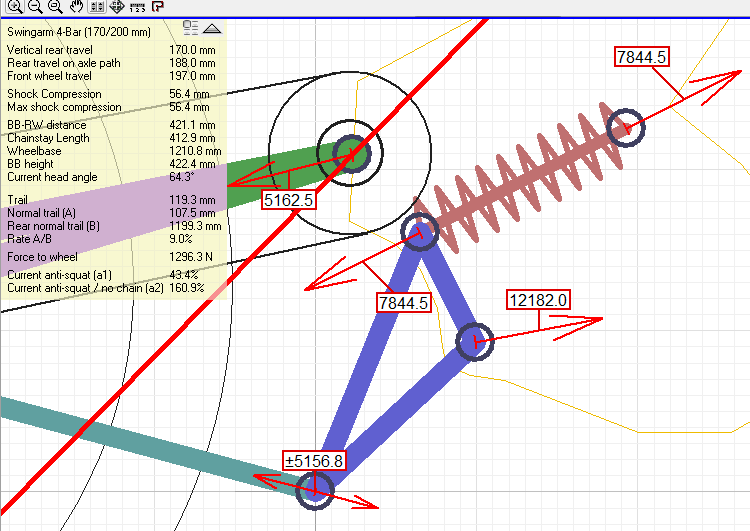The width and height of the screenshot is (750, 531).
Task: Select the ruler measurement tool
Action: point(138,7)
